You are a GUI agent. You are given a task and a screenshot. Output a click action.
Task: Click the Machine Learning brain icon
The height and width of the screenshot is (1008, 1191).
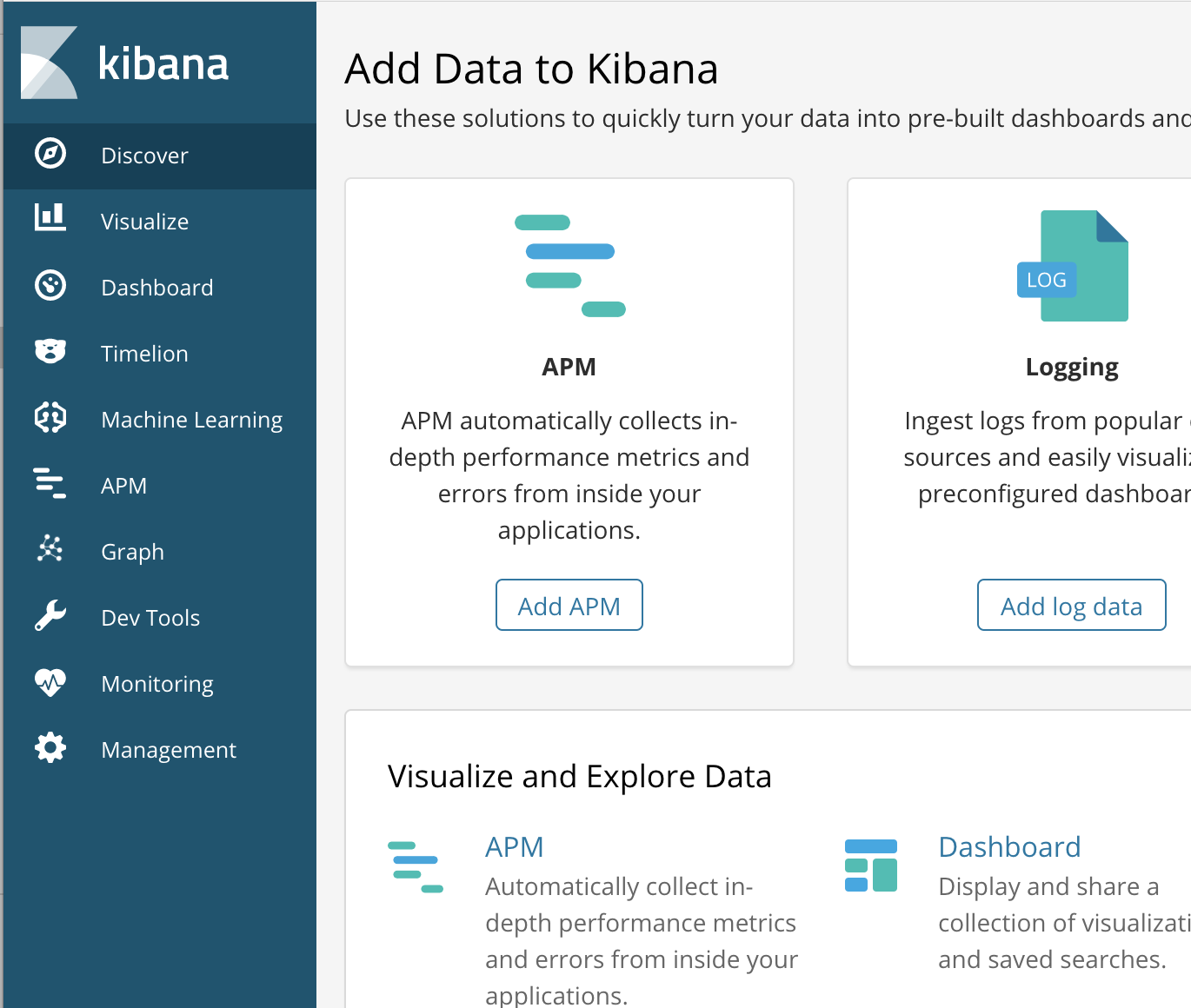[x=50, y=417]
